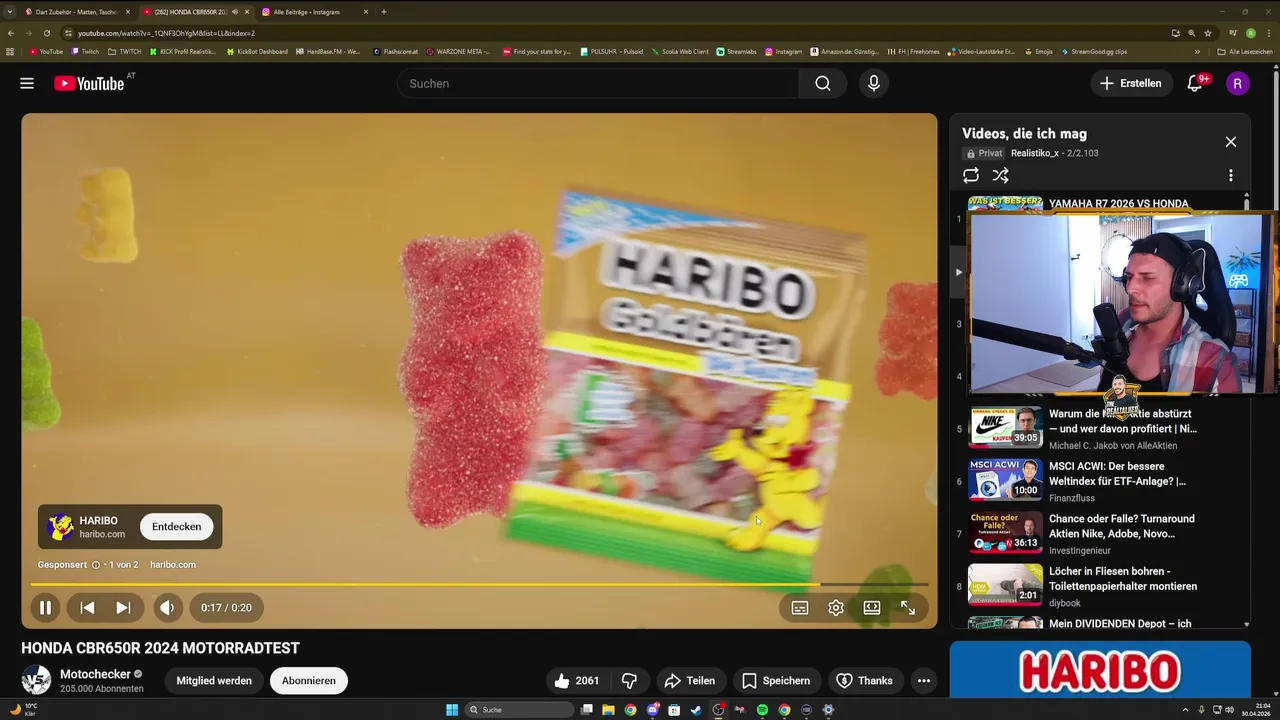The width and height of the screenshot is (1280, 720).
Task: Open the player settings gear
Action: pos(836,607)
